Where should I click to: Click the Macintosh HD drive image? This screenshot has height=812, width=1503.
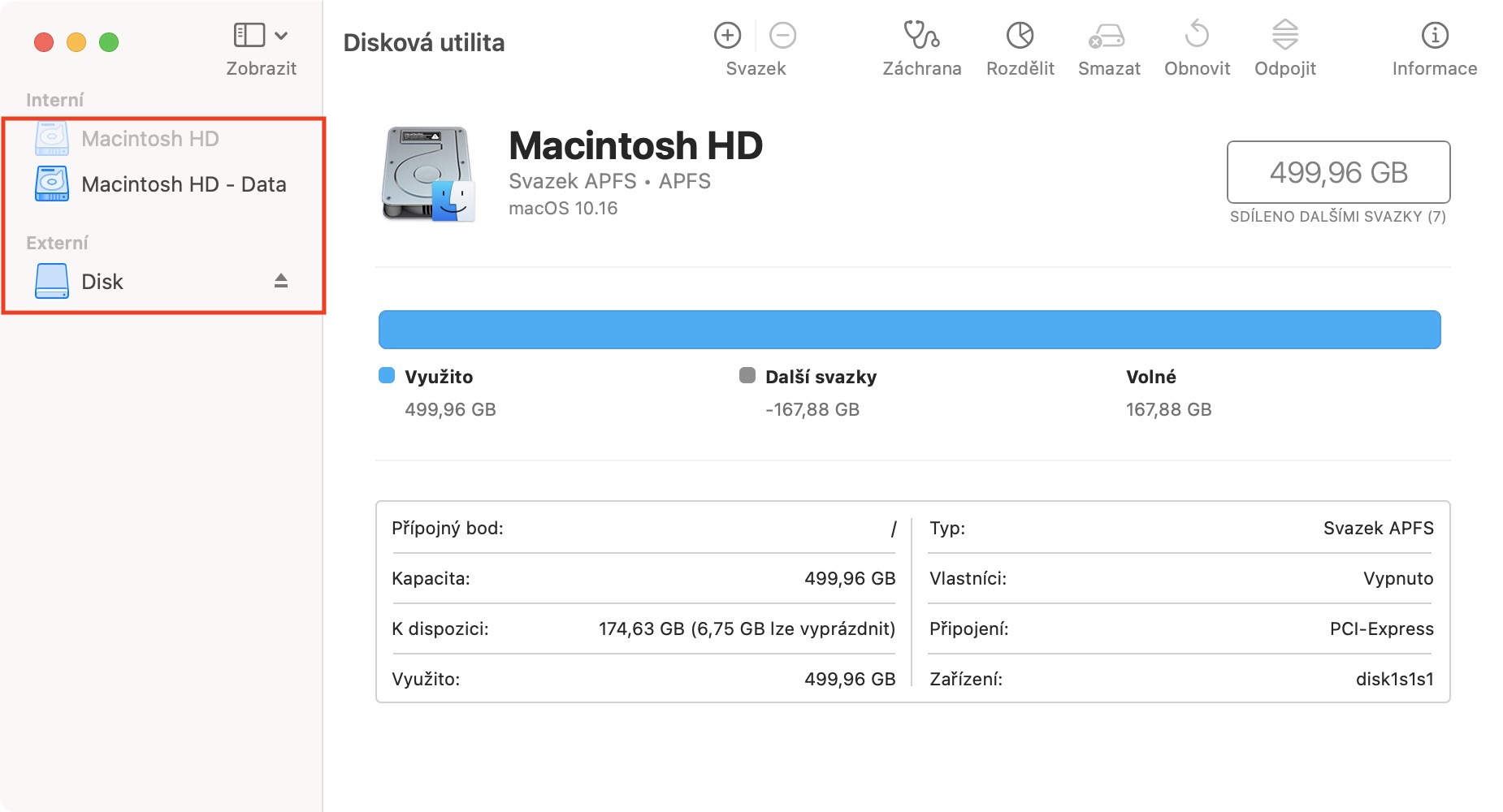428,174
